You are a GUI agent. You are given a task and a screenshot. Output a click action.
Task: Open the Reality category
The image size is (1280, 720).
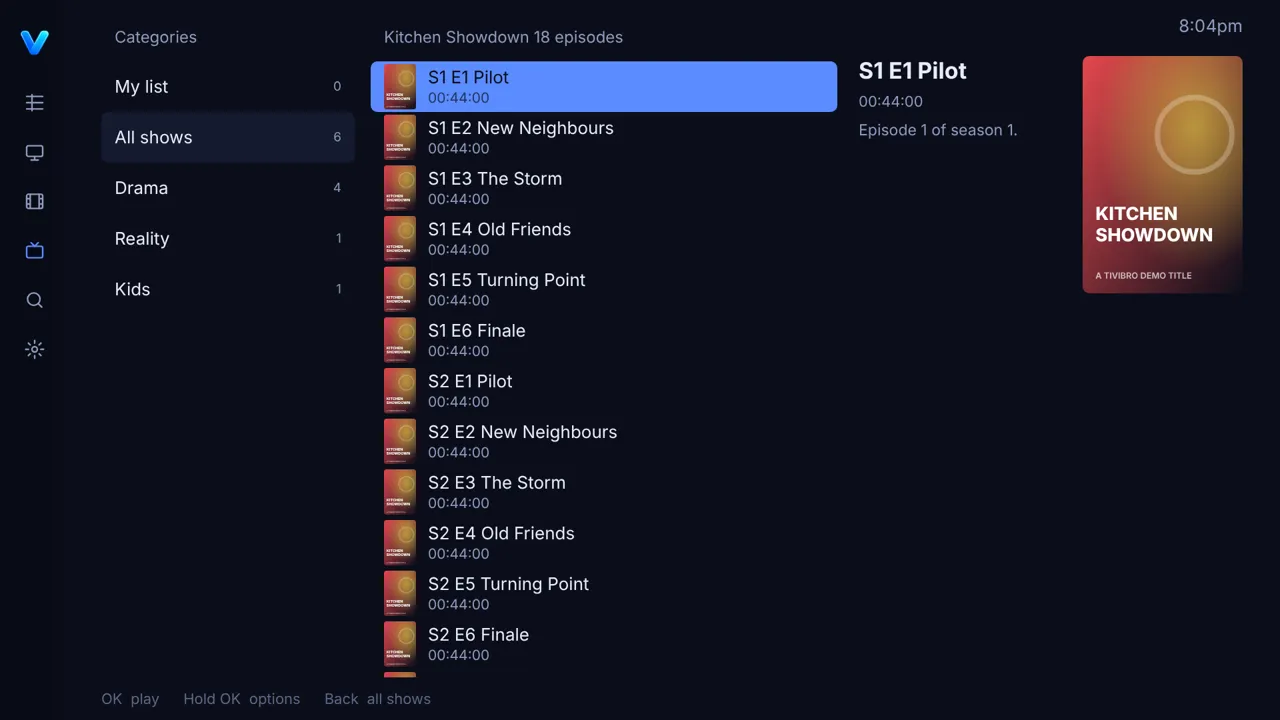point(228,239)
